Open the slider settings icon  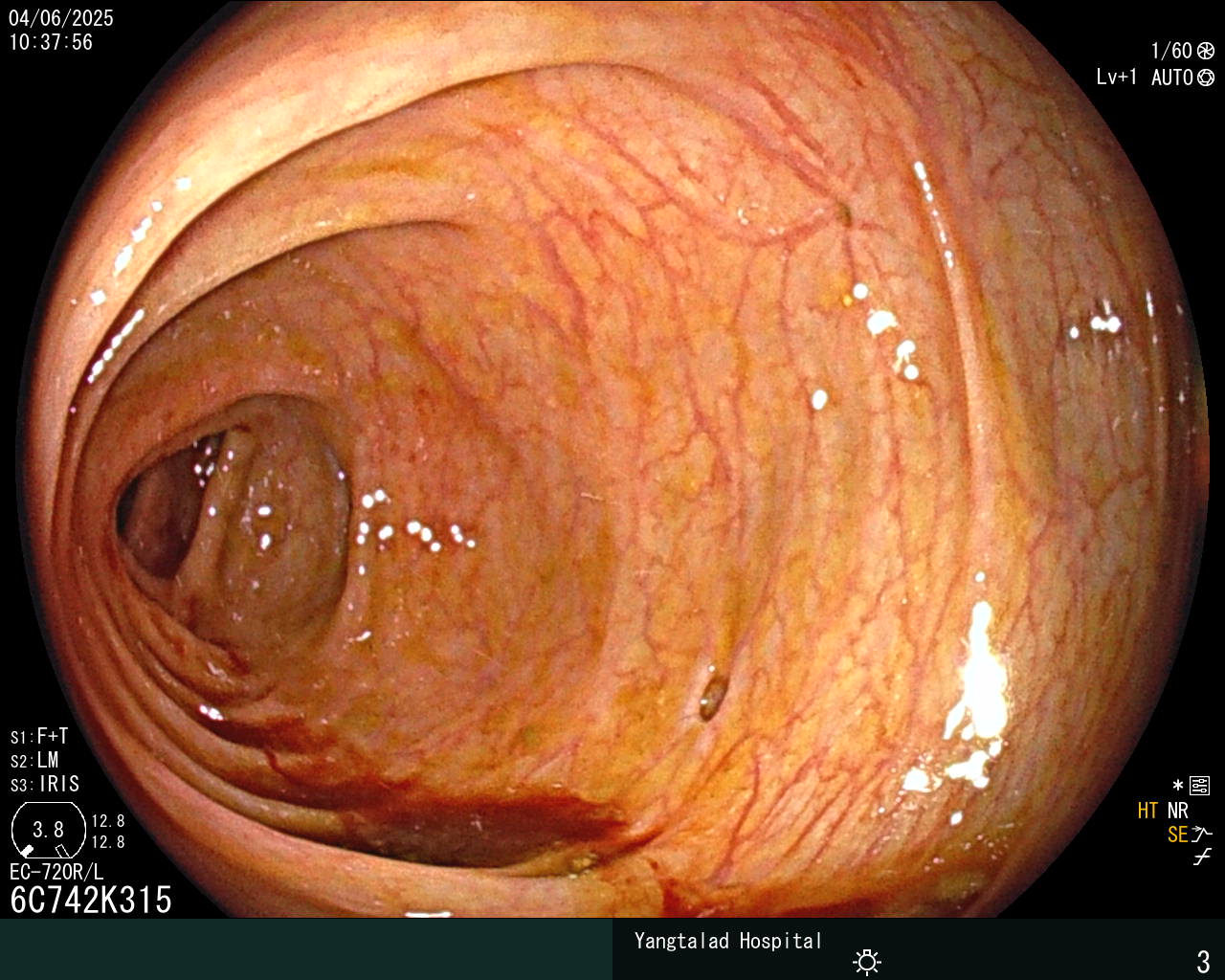[x=1200, y=786]
